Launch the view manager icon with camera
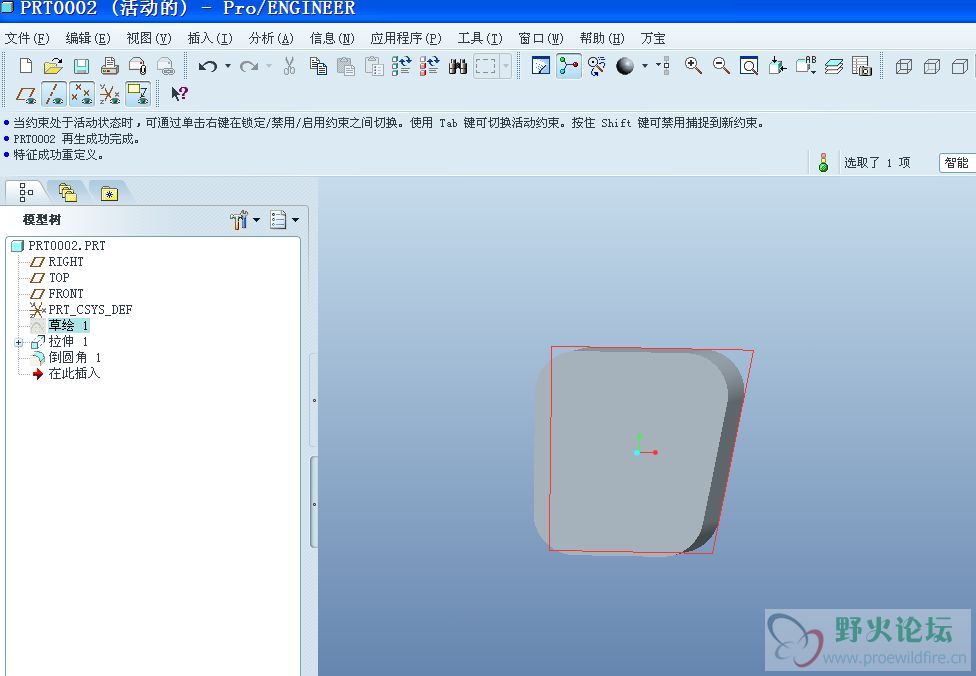Viewport: 976px width, 676px height. coord(861,65)
